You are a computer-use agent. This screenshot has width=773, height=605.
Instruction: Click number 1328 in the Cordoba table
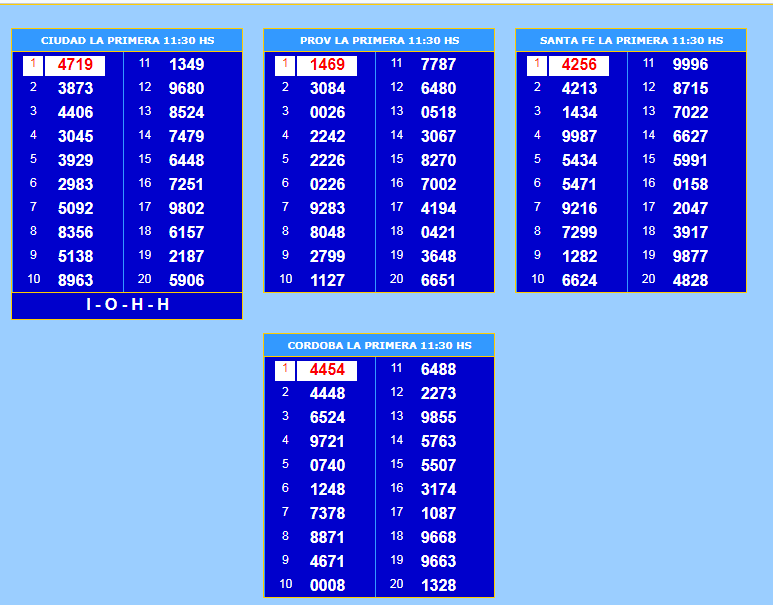pyautogui.click(x=438, y=586)
